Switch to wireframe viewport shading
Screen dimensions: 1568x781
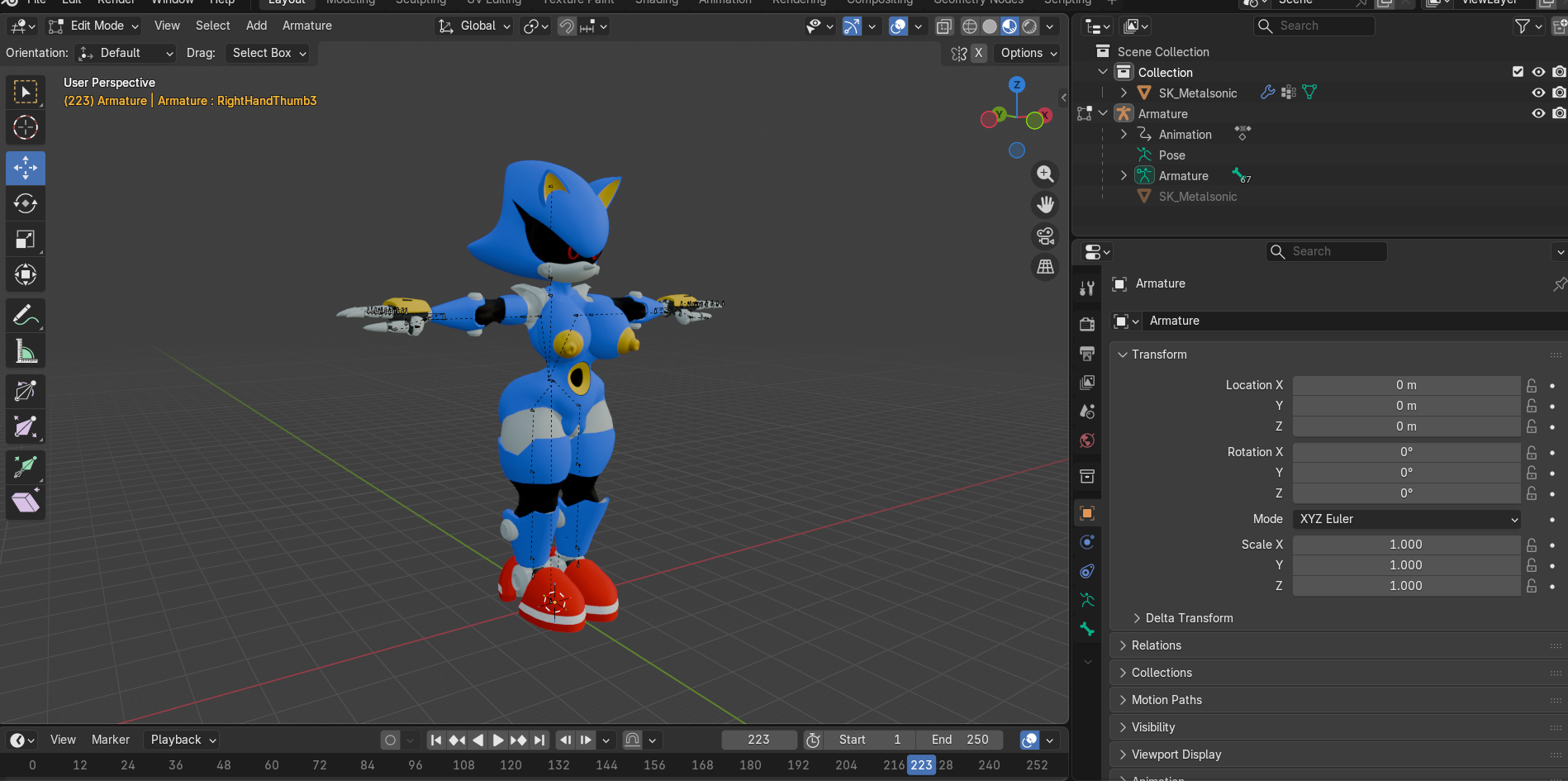(970, 26)
